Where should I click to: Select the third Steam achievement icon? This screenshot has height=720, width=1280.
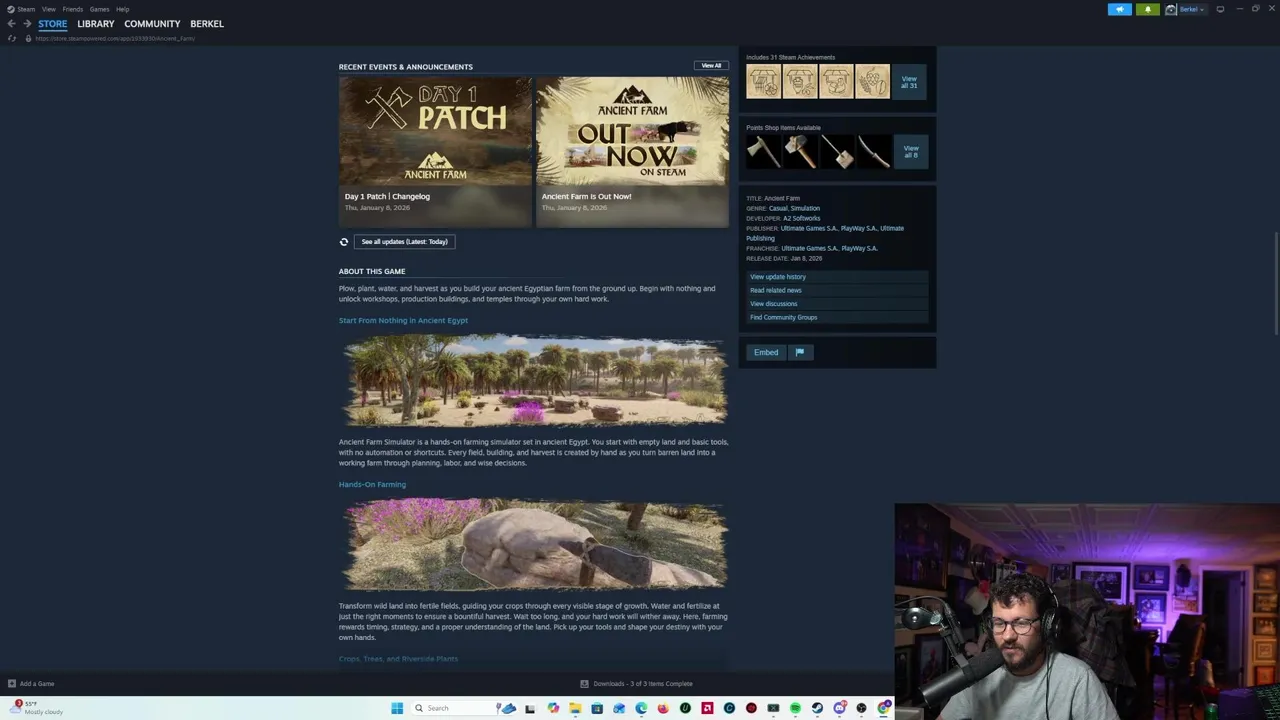click(836, 82)
